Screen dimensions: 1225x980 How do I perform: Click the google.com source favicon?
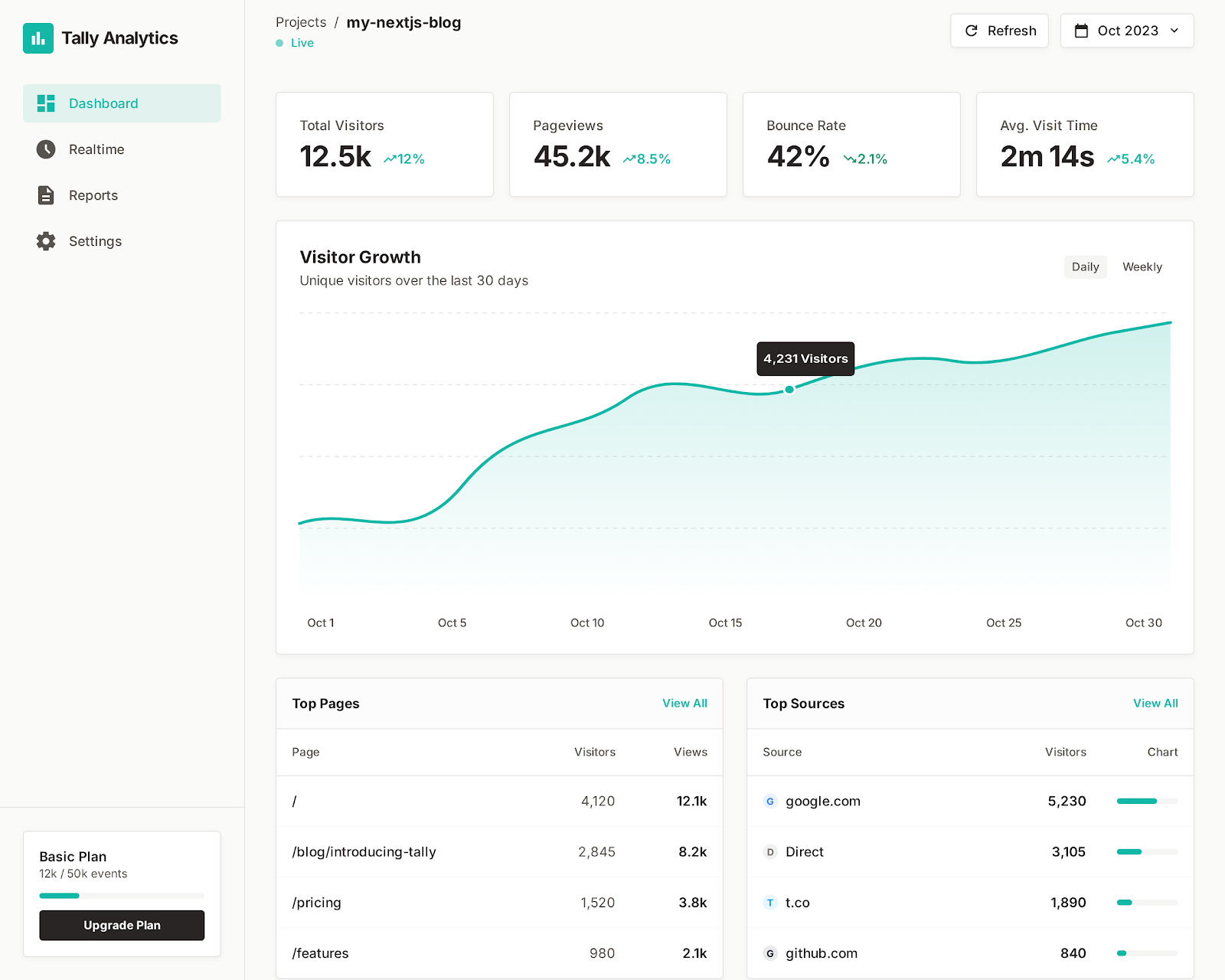pyautogui.click(x=769, y=801)
